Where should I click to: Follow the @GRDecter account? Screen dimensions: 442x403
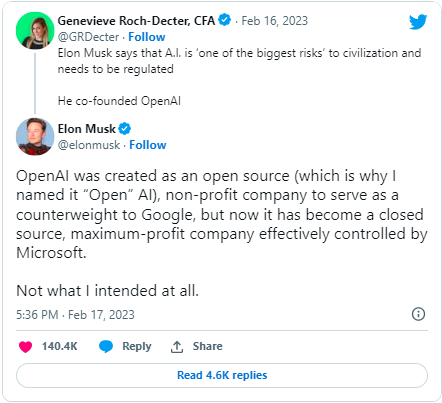coord(147,37)
